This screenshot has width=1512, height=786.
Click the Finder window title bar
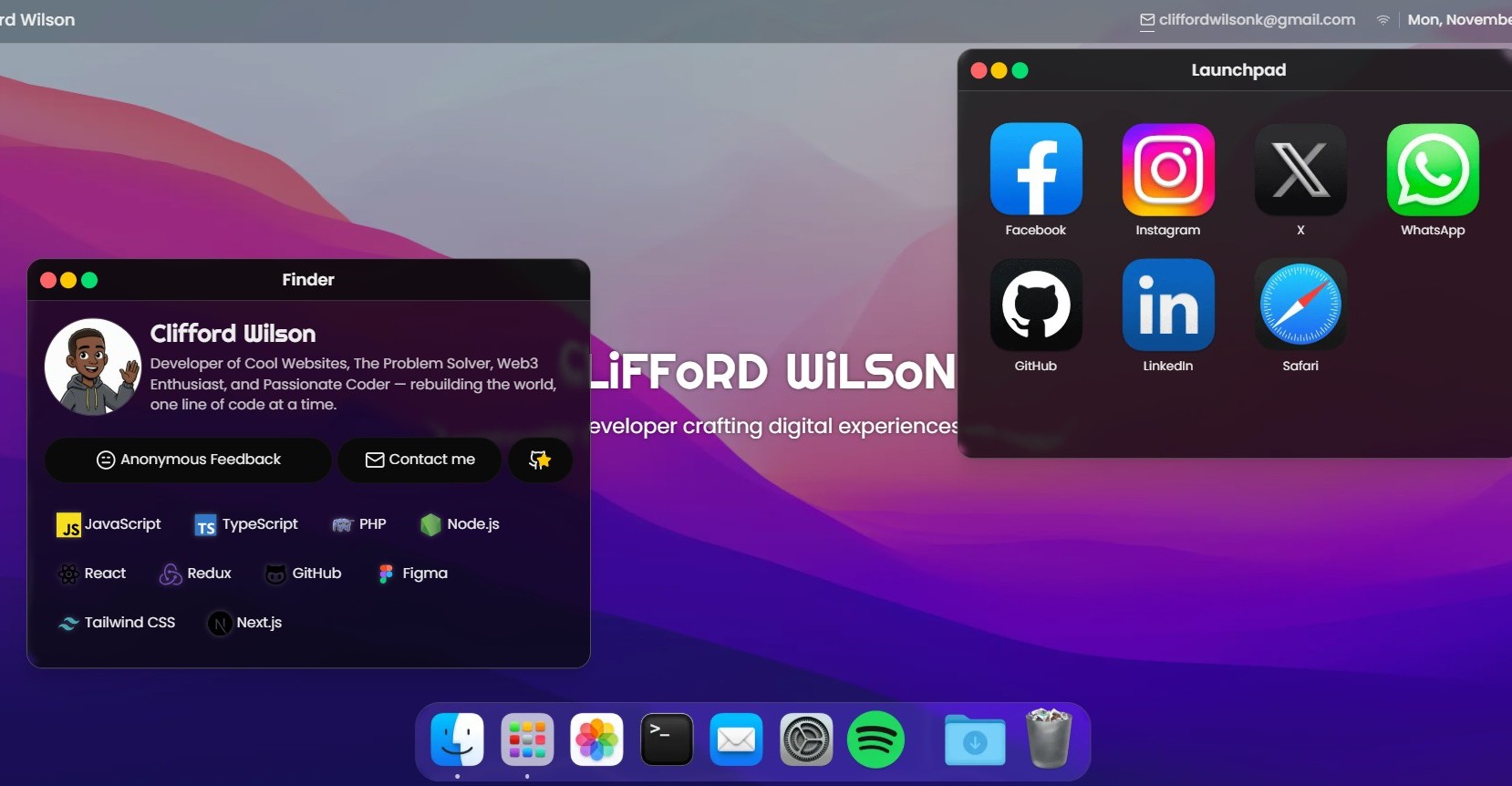[308, 280]
